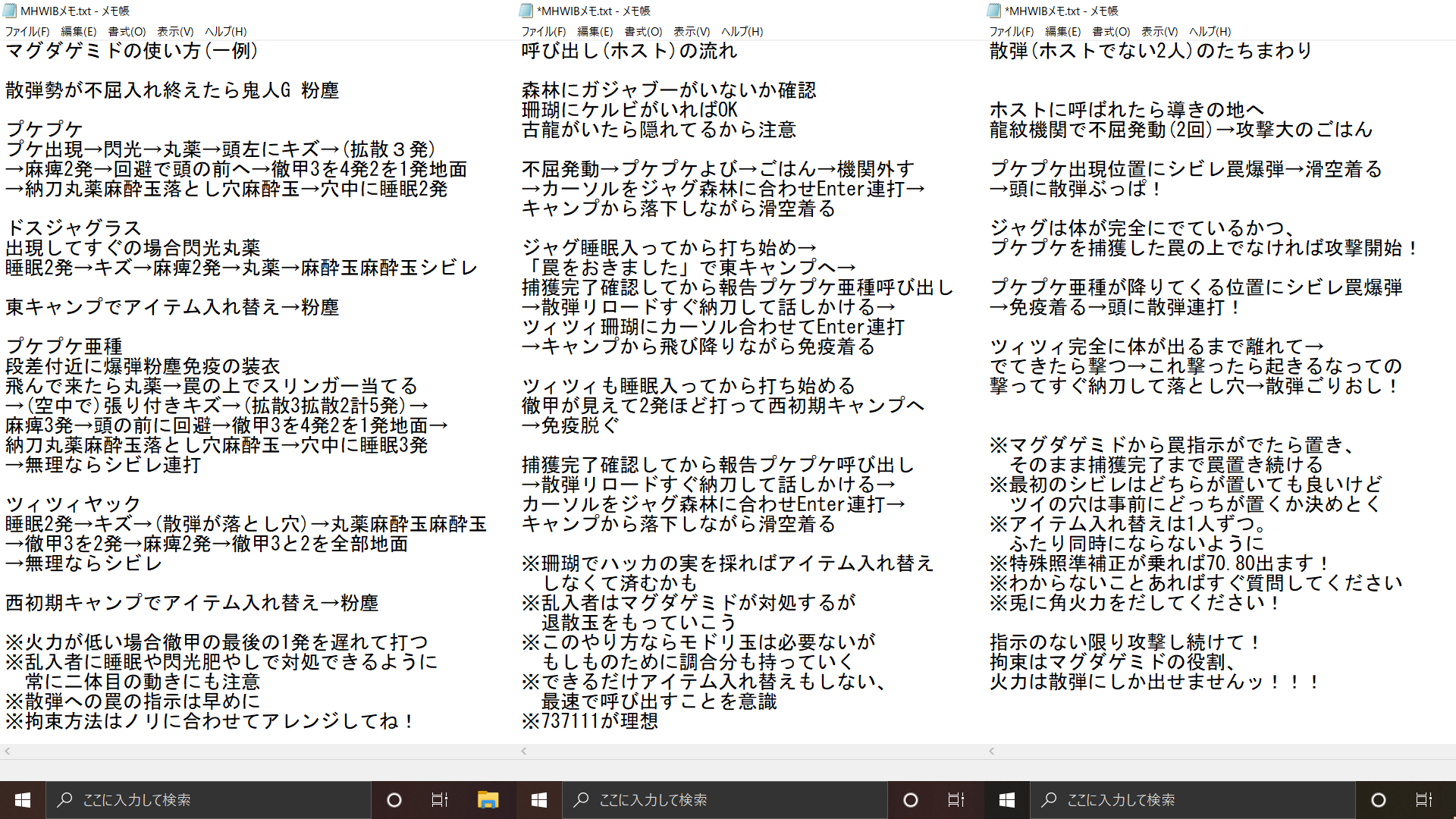Click the heading line "マグダゲミドの使い方(一例)"
Screen dimensions: 1456x819
pyautogui.click(x=132, y=51)
